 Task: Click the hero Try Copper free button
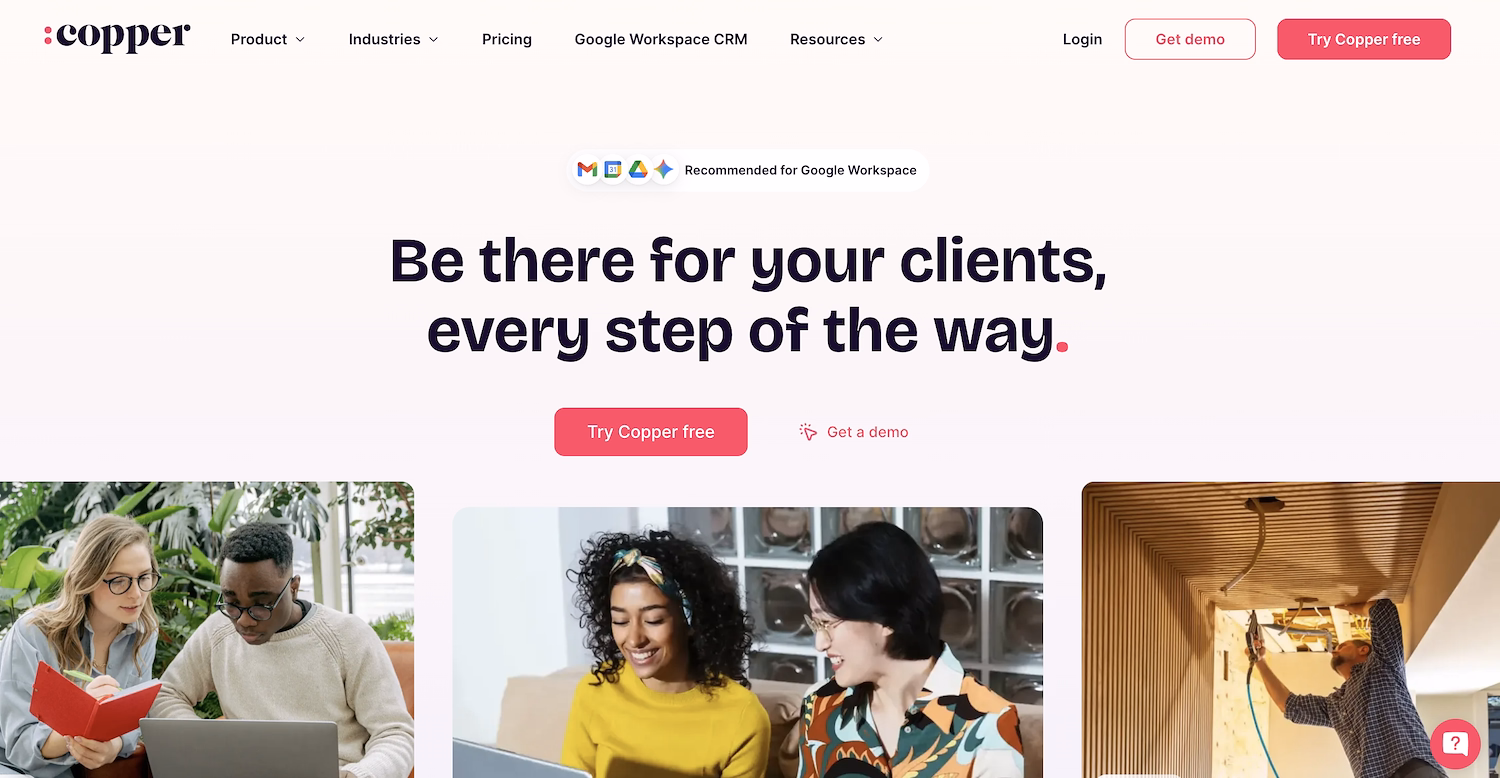click(x=651, y=432)
